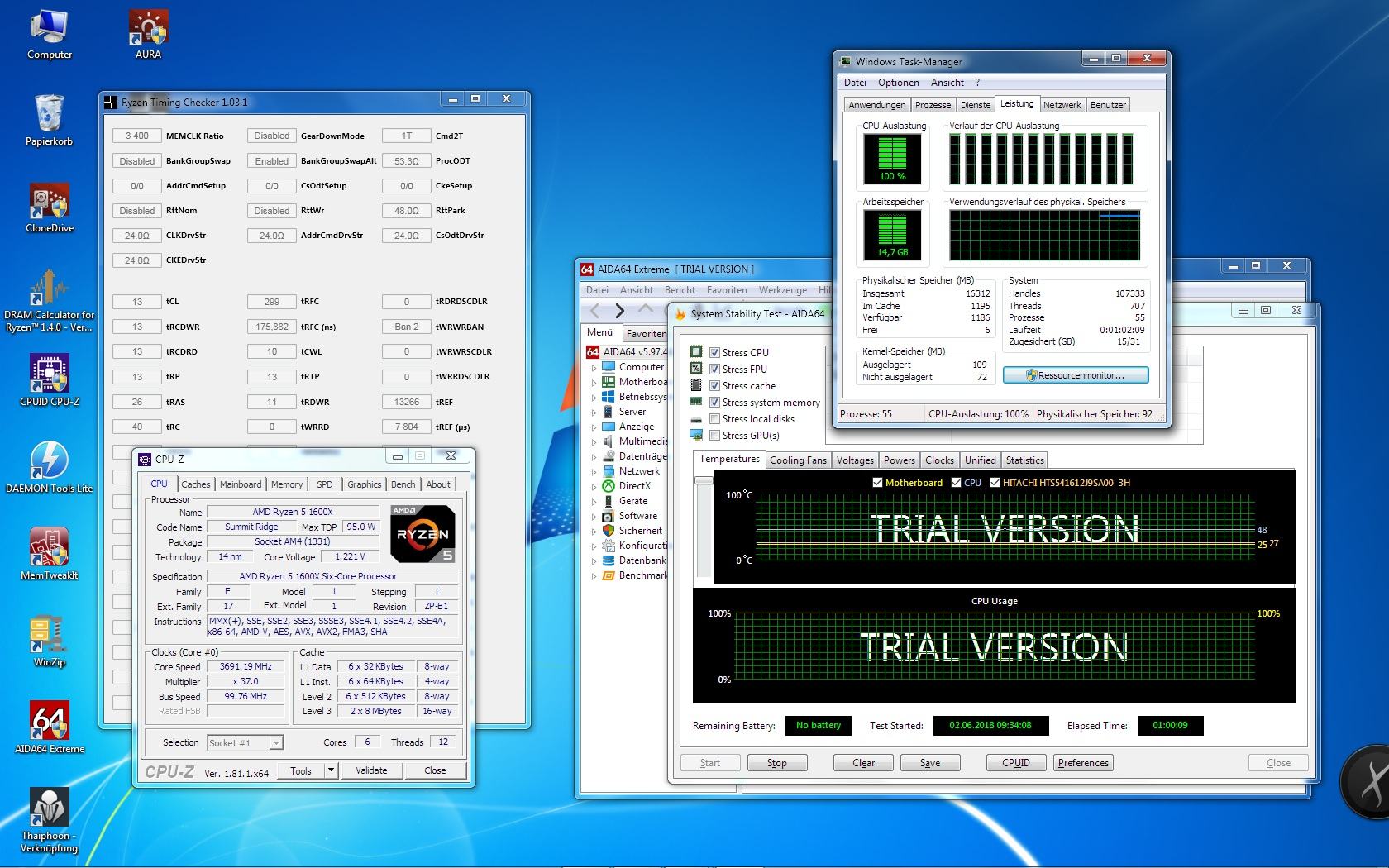The width and height of the screenshot is (1389, 868).
Task: Expand the Computer tree node in AIDA64
Action: tap(594, 367)
